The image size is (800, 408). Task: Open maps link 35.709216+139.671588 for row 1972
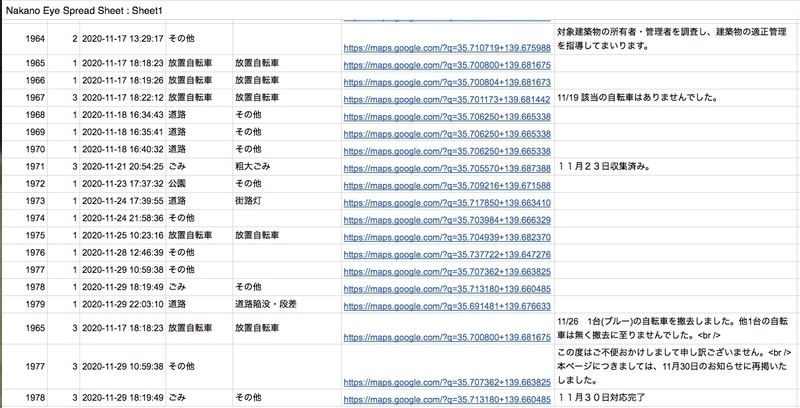coord(447,186)
